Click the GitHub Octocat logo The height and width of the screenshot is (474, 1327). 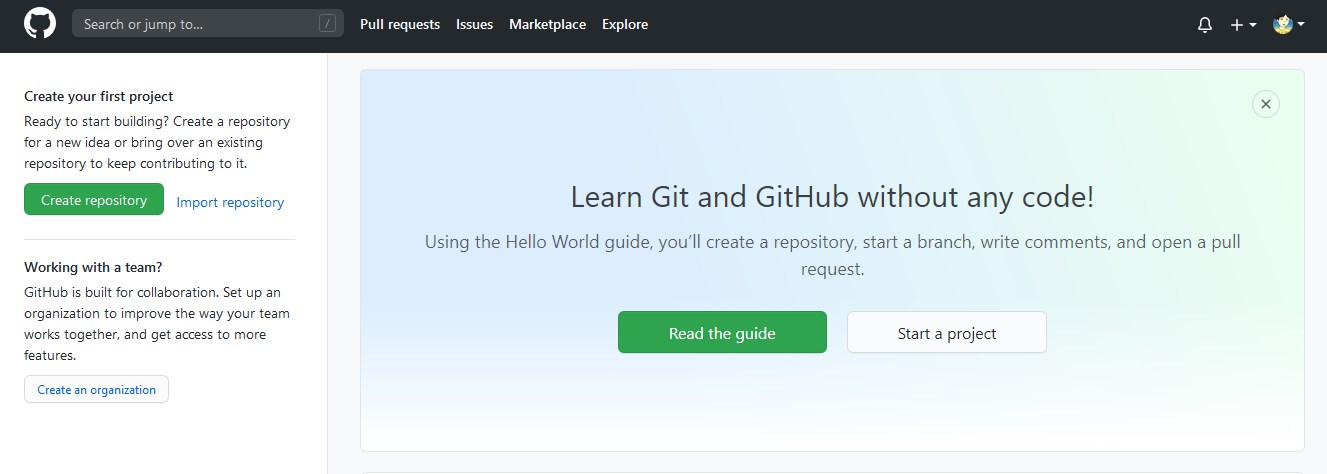coord(40,24)
